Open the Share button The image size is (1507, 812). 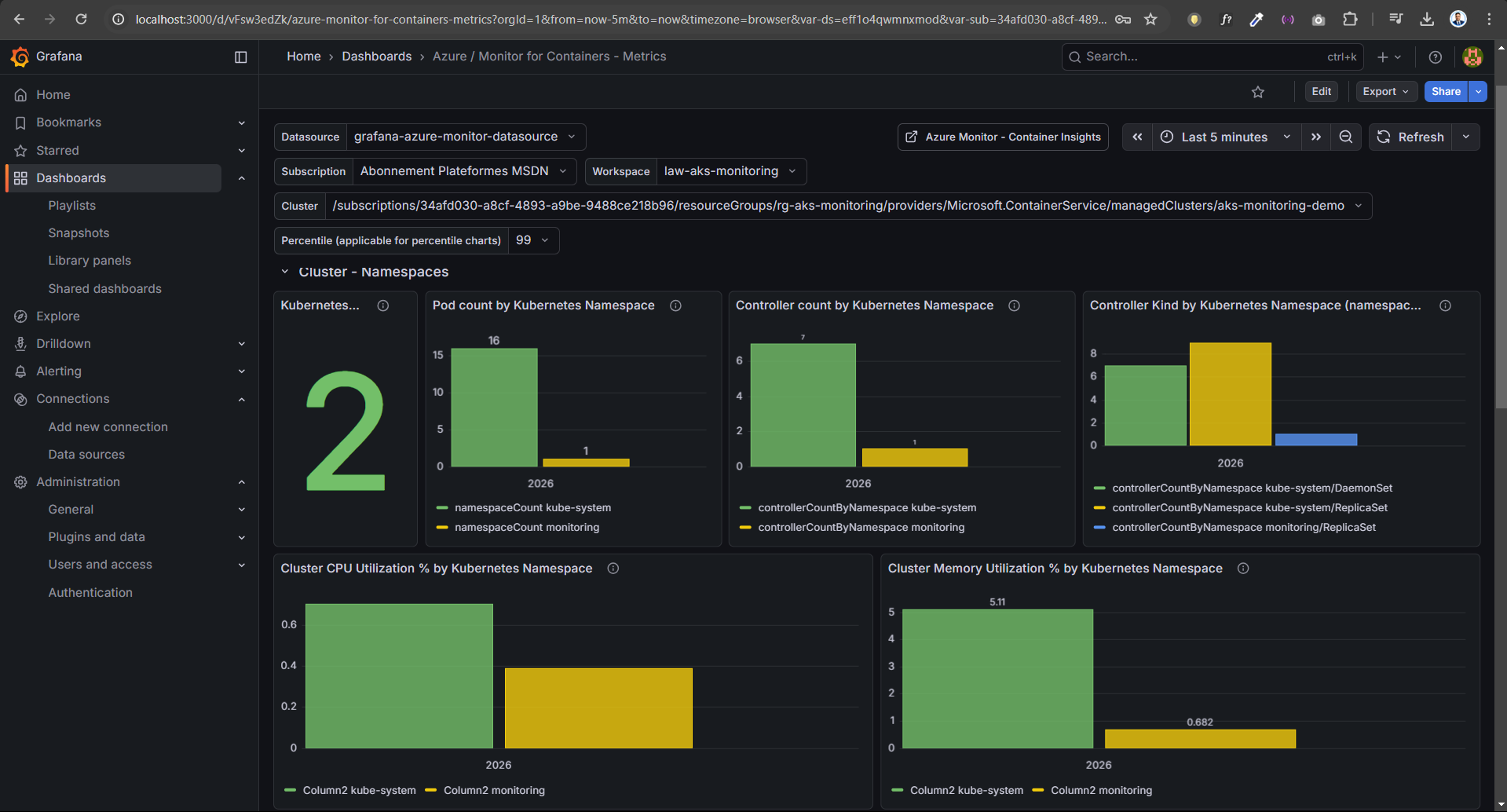[1445, 91]
